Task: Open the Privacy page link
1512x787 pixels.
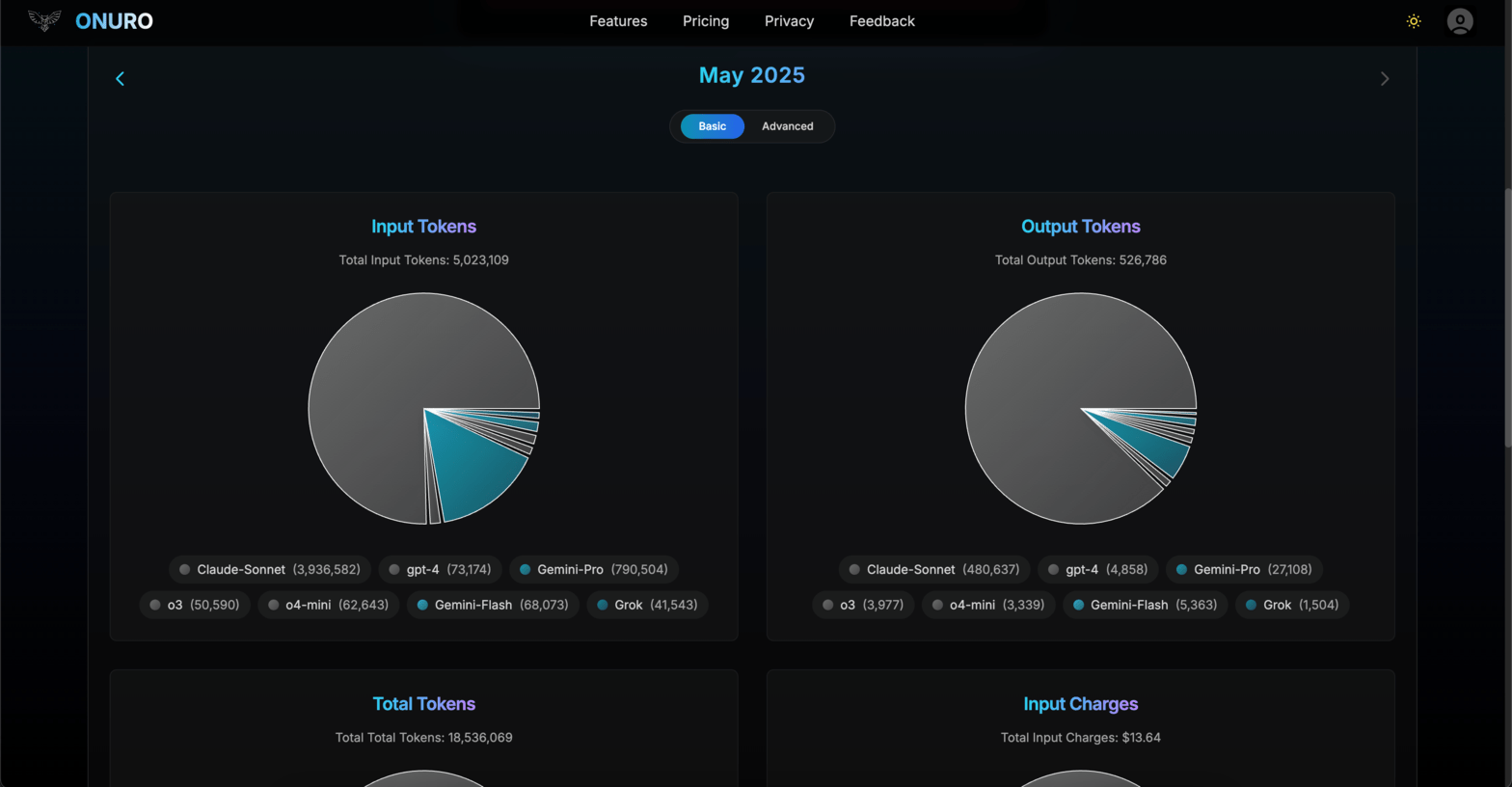Action: pyautogui.click(x=789, y=21)
